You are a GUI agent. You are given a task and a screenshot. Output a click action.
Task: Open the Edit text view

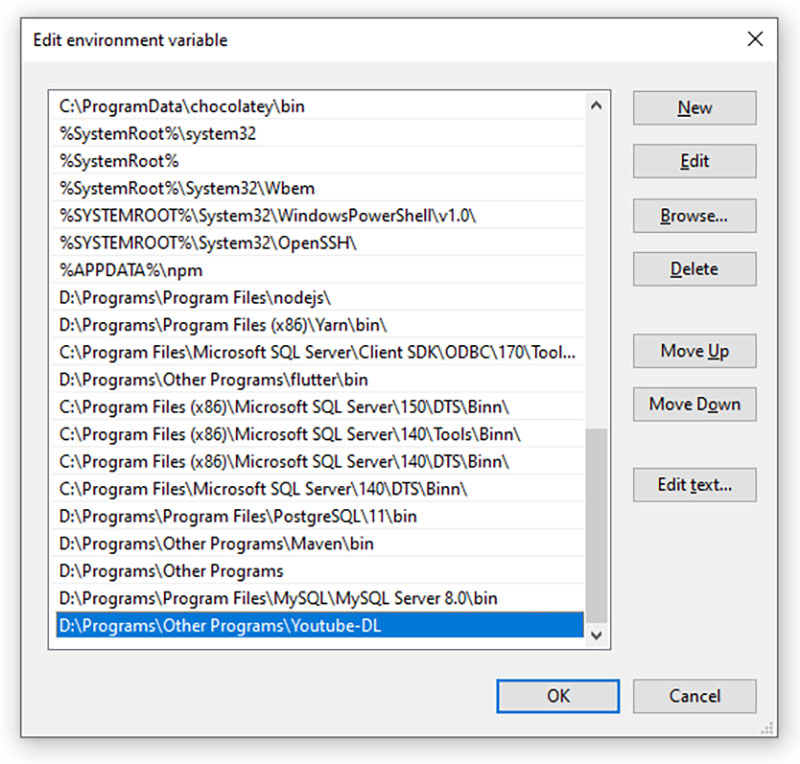[694, 485]
